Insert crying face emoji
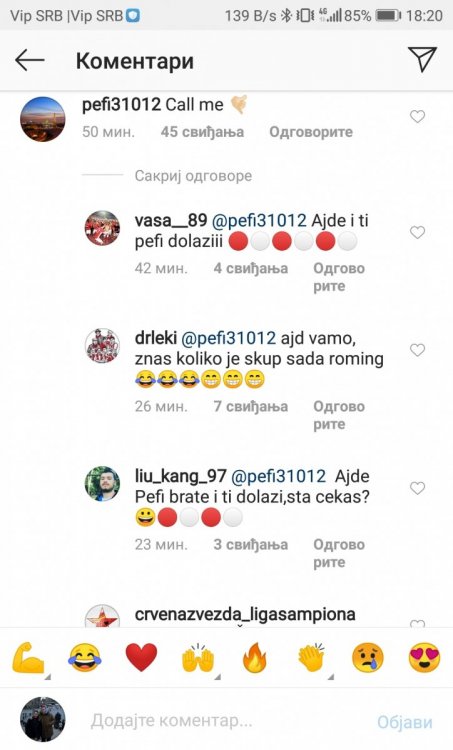 [367, 658]
